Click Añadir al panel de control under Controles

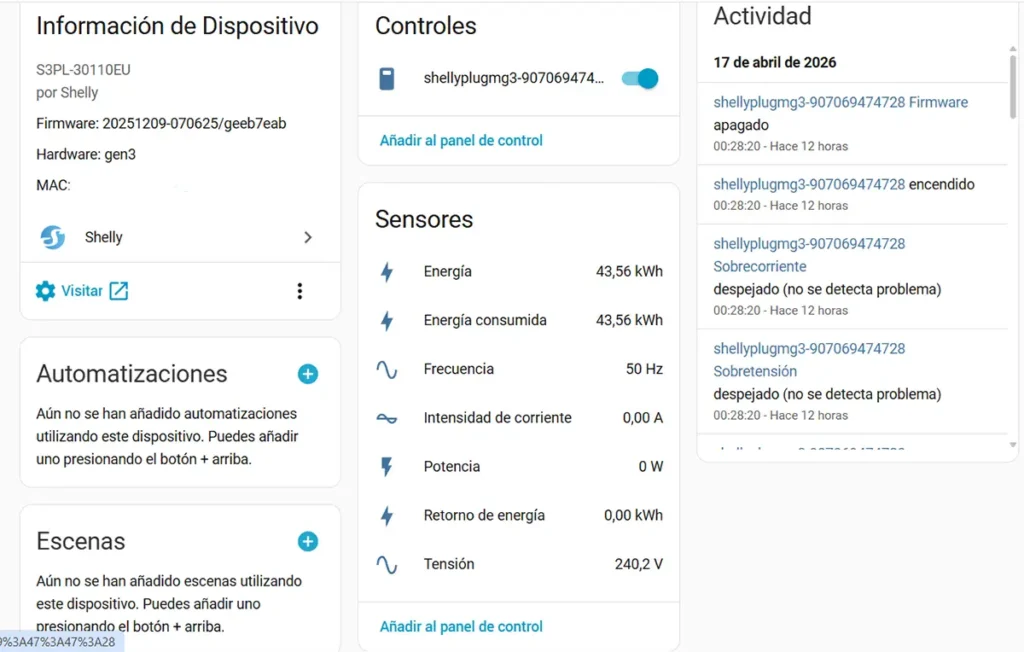(461, 141)
